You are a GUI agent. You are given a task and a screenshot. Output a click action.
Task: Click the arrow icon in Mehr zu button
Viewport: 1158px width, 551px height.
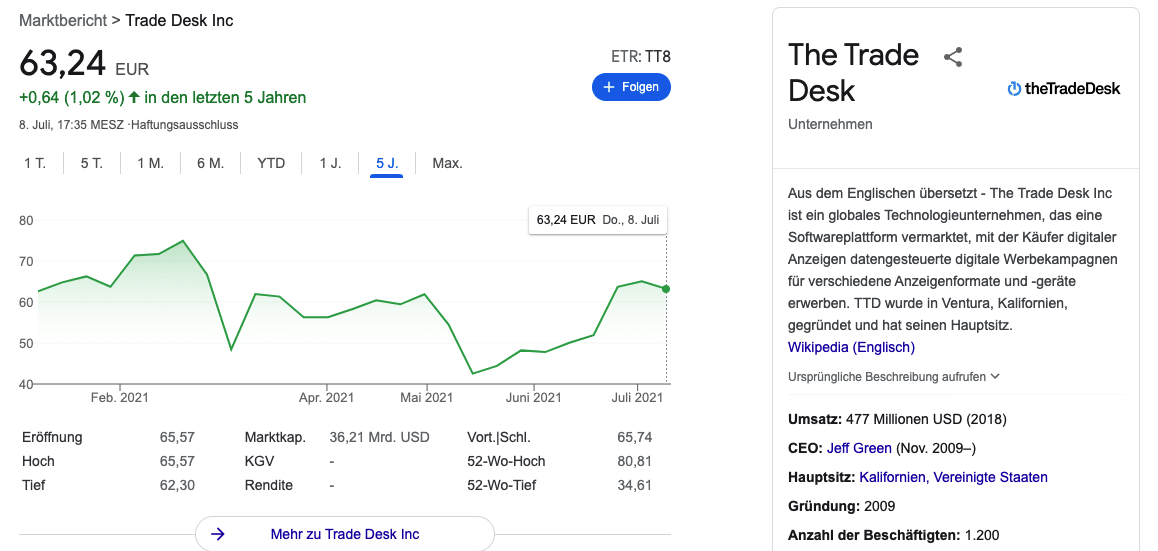coord(217,534)
